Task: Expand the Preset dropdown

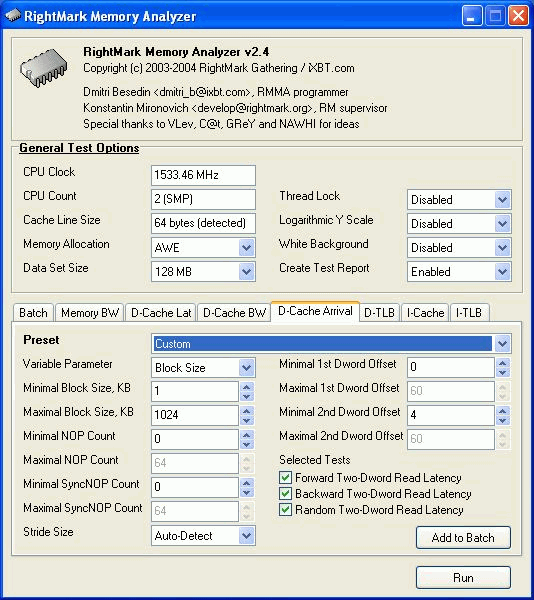Action: 503,344
